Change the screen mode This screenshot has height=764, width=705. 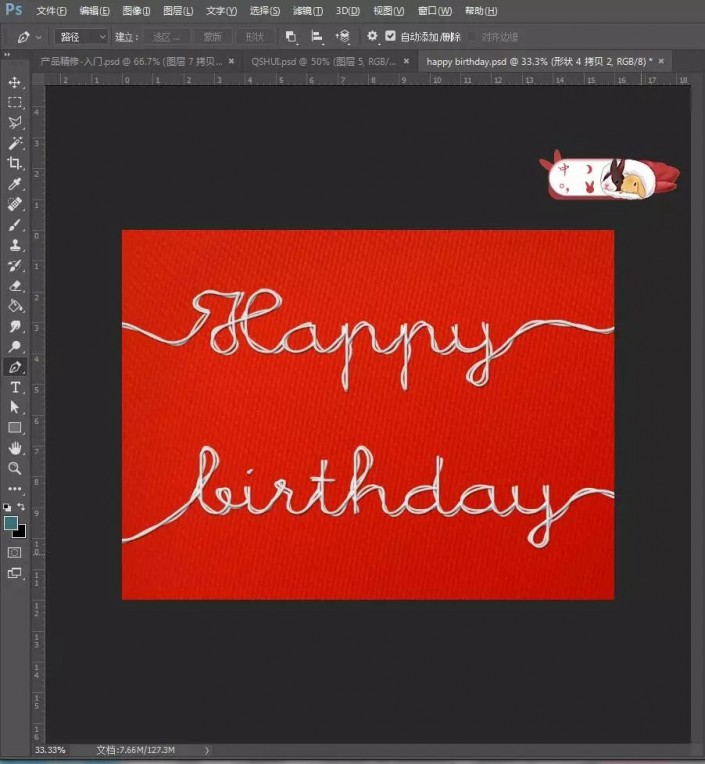[x=15, y=573]
